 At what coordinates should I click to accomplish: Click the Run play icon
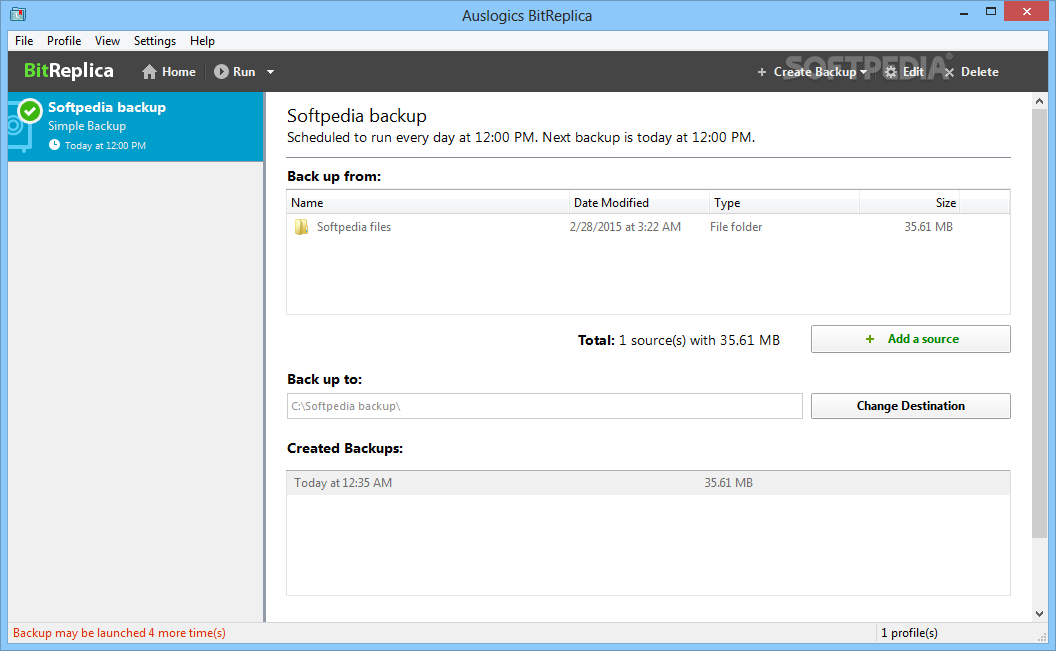221,71
